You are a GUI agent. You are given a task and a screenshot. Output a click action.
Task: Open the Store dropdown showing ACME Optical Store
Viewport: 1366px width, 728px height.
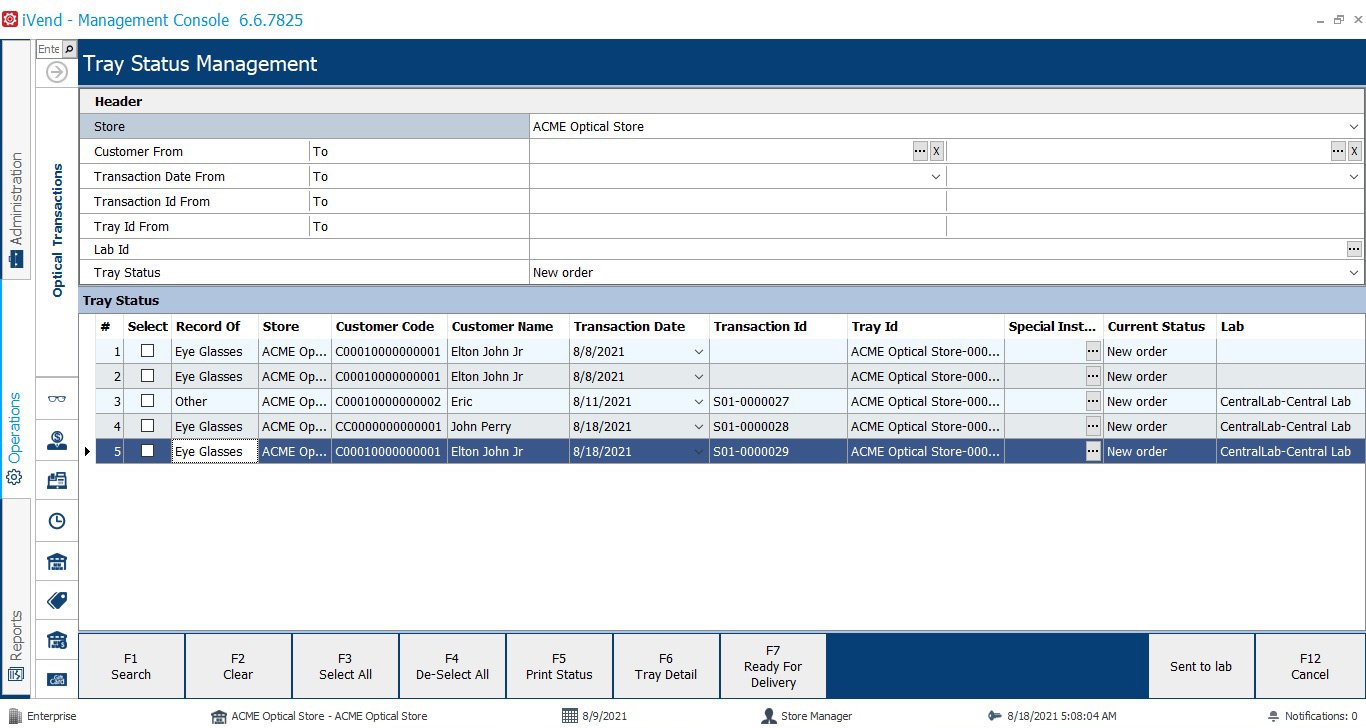(x=1355, y=126)
